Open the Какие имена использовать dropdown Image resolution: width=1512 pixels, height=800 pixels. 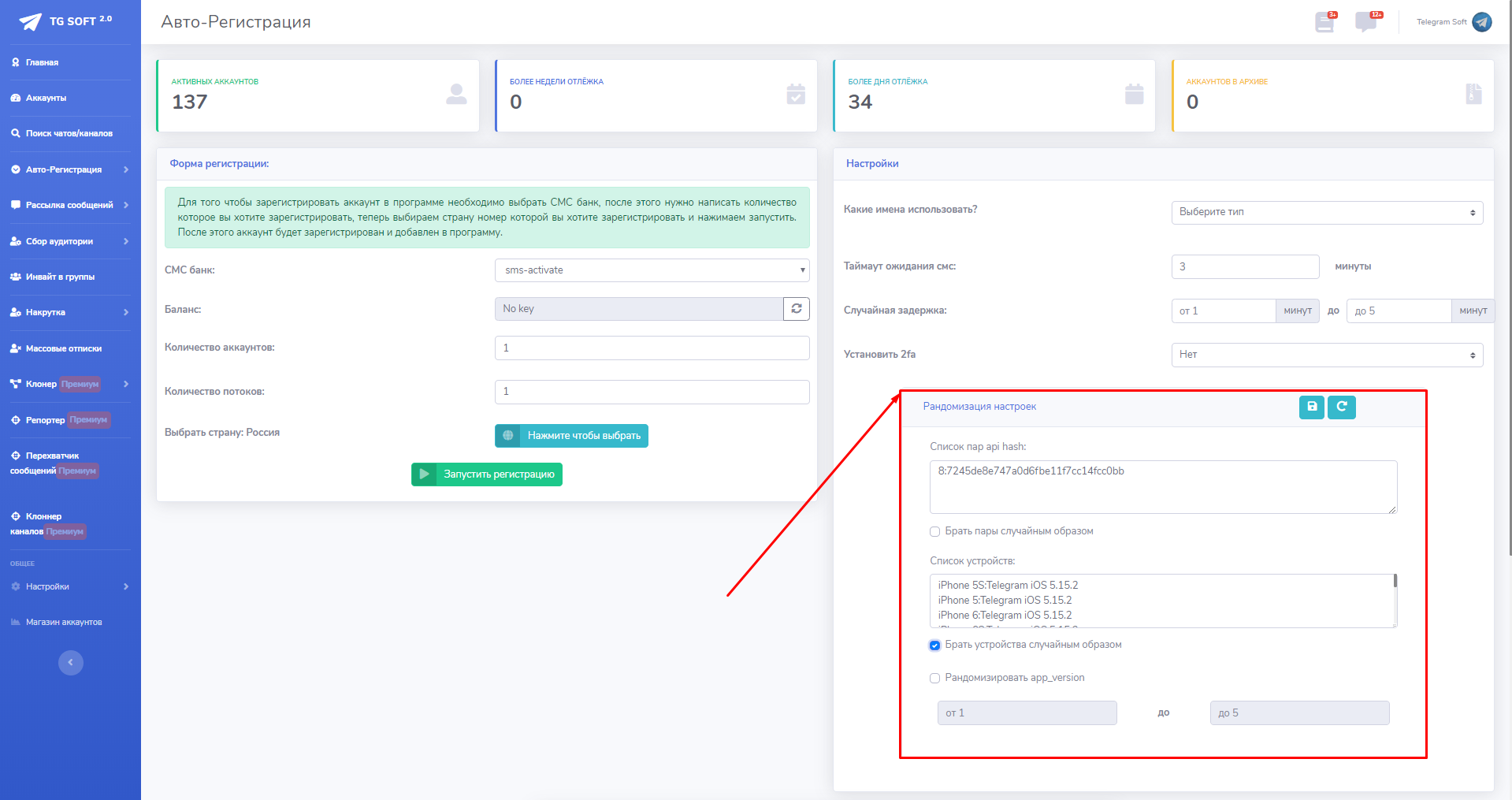1326,213
